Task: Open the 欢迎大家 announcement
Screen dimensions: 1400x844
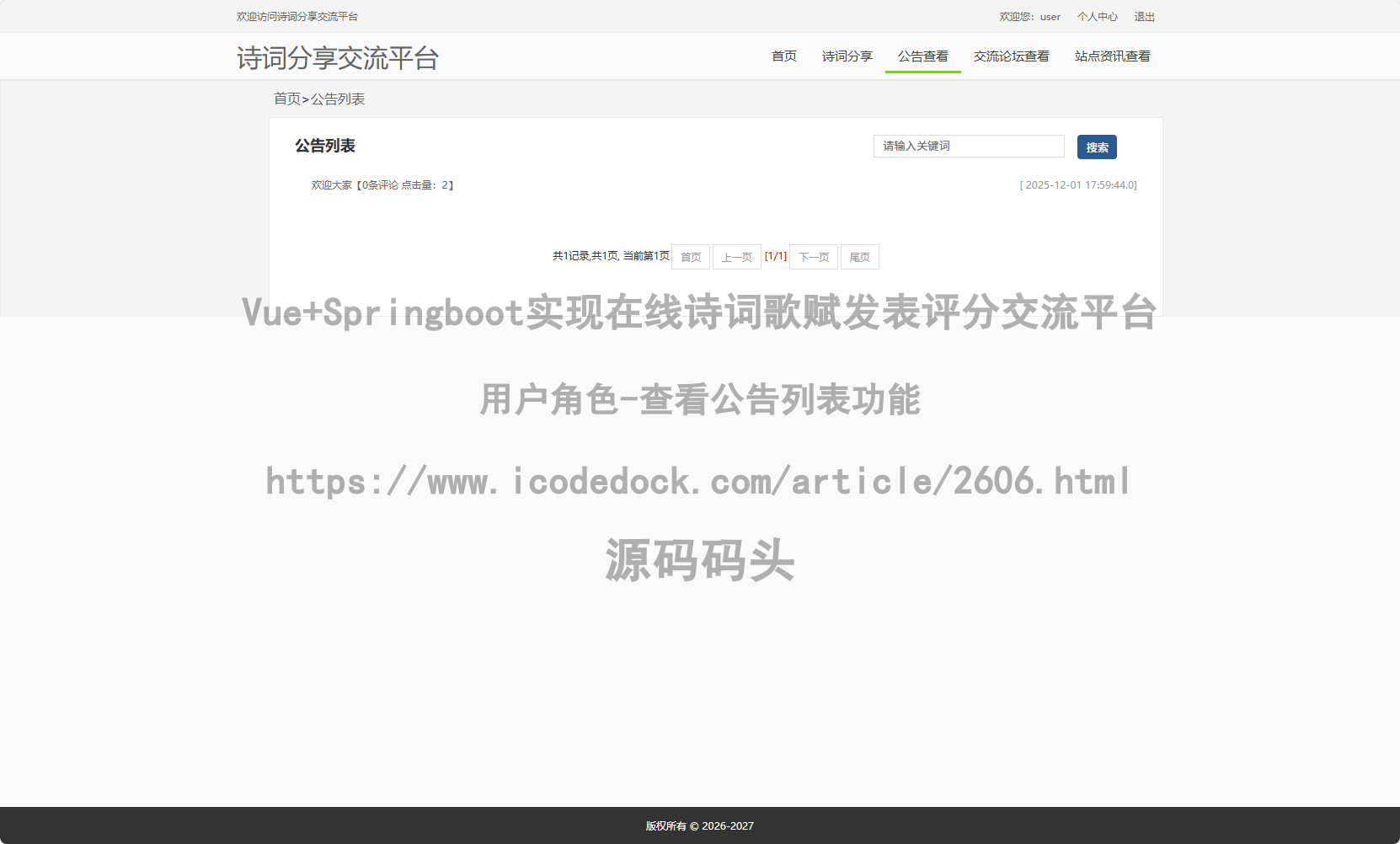Action: tap(332, 185)
